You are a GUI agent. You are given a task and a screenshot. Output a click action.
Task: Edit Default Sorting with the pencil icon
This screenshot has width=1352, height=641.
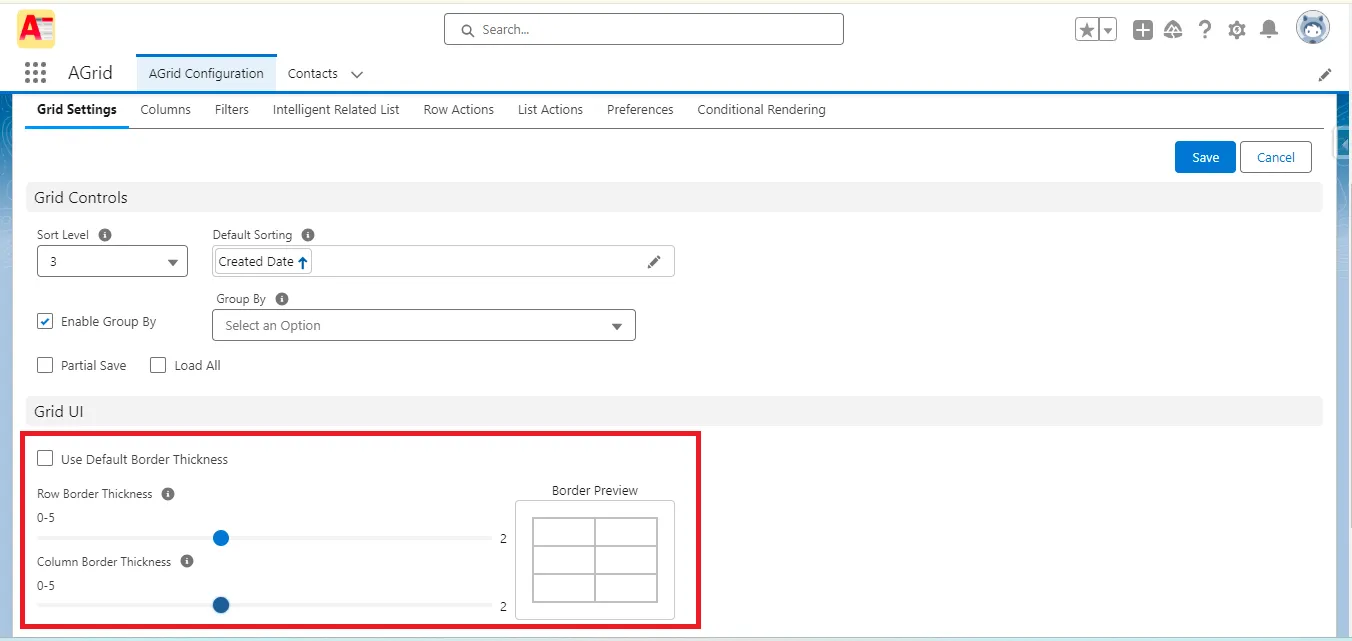click(655, 261)
